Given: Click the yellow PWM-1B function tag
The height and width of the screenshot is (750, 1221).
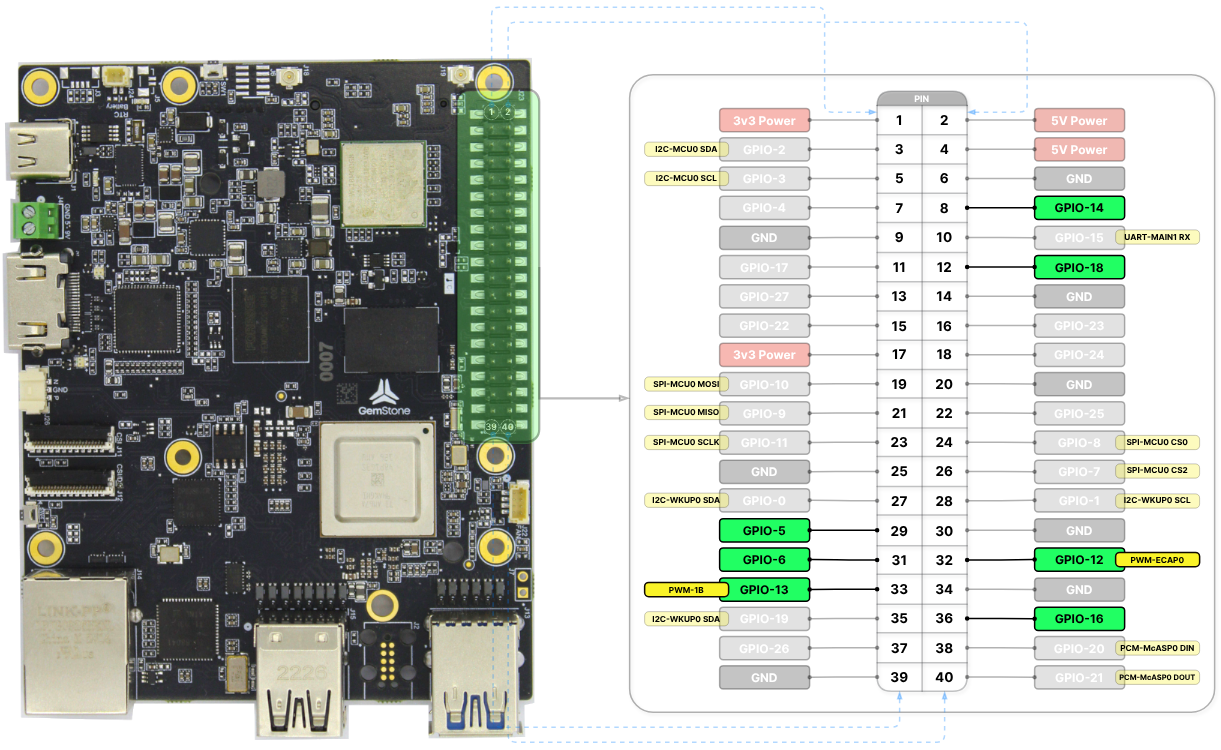Looking at the screenshot, I should pos(684,590).
